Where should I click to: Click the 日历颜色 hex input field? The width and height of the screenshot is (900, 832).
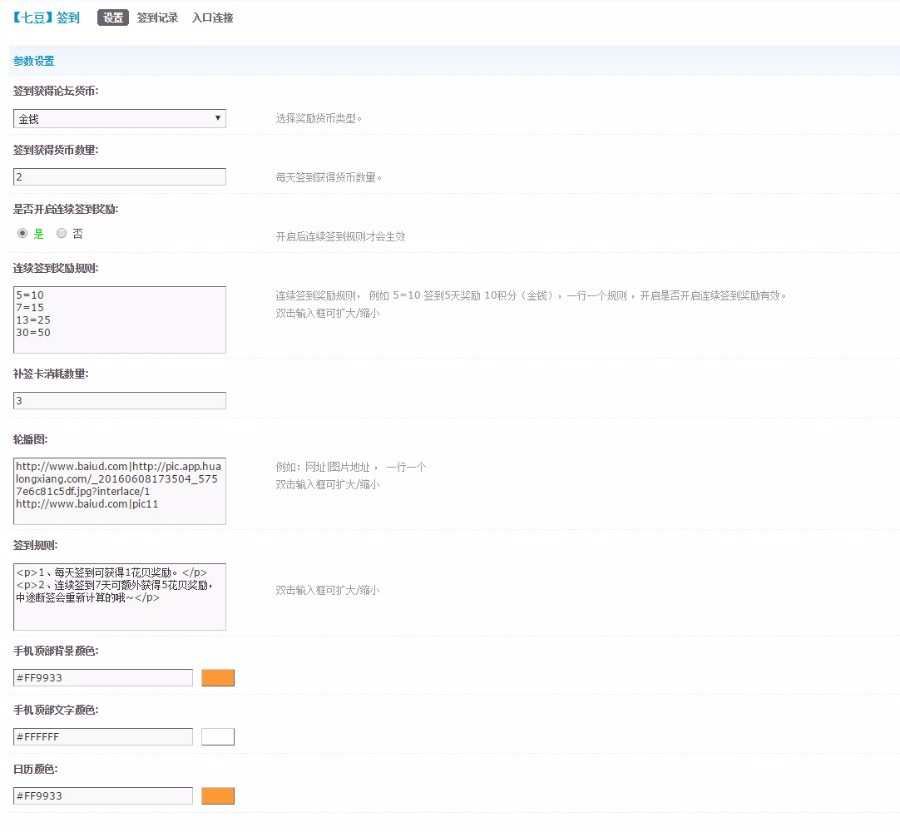(x=101, y=795)
